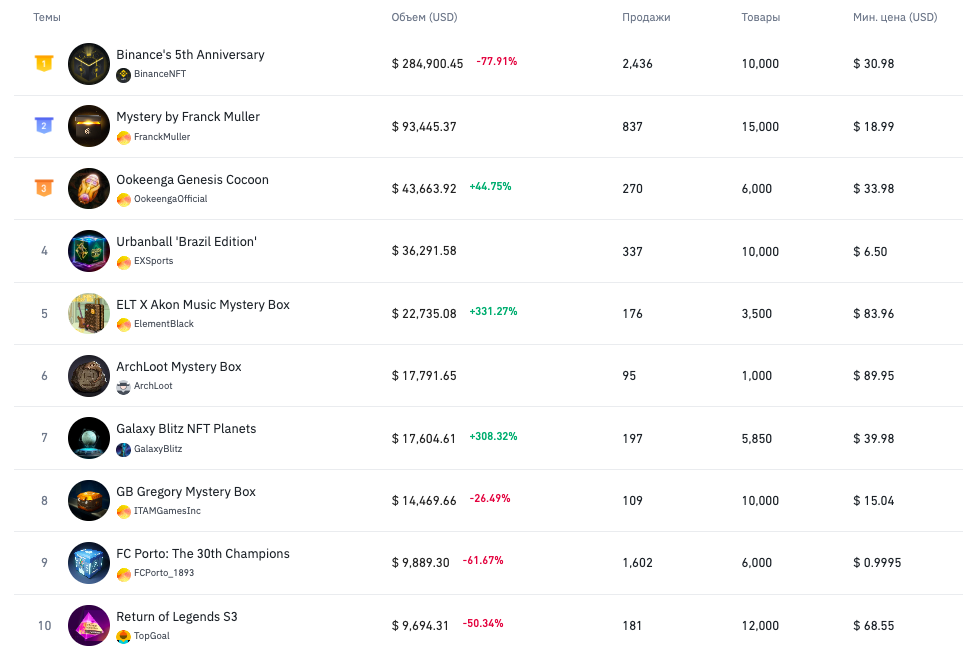The image size is (963, 653).
Task: Open ArchLoot Mystery Box title link
Action: click(x=179, y=367)
